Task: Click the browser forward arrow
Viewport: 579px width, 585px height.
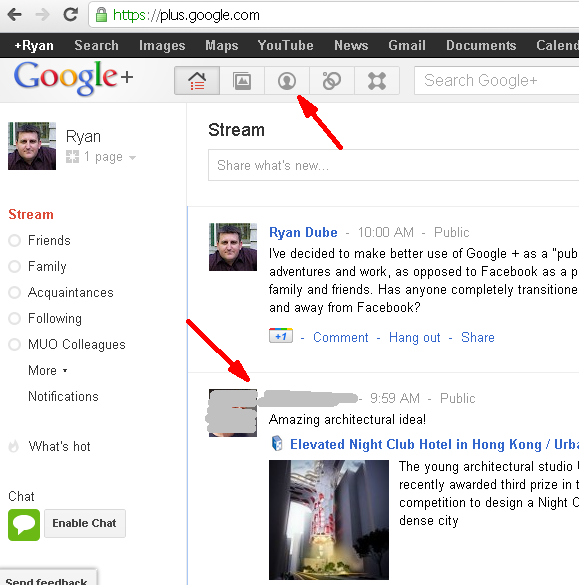Action: pos(42,15)
